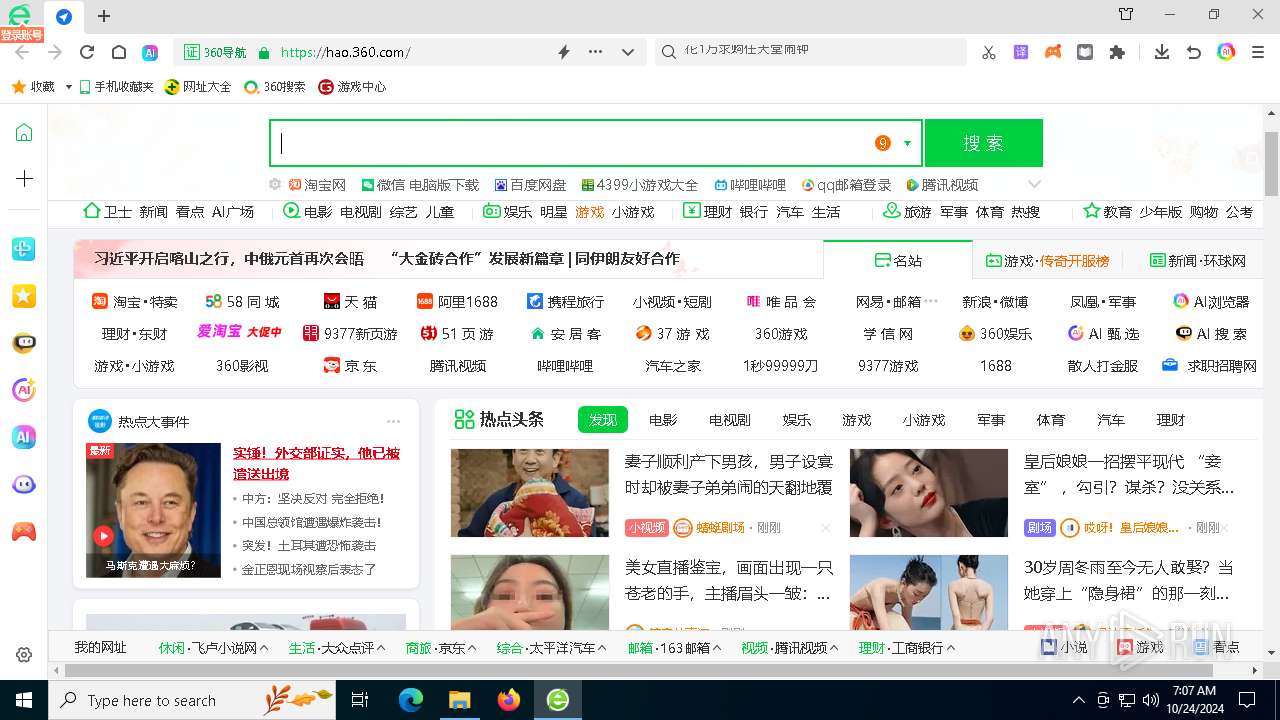Viewport: 1280px width, 720px height.
Task: Open sidebar yellow star favorites icon
Action: click(24, 296)
